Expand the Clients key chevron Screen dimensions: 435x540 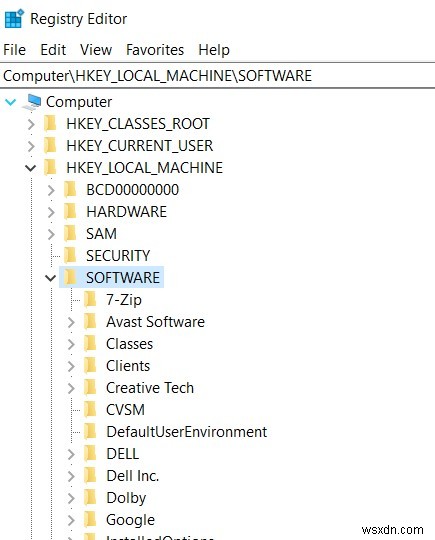(71, 366)
